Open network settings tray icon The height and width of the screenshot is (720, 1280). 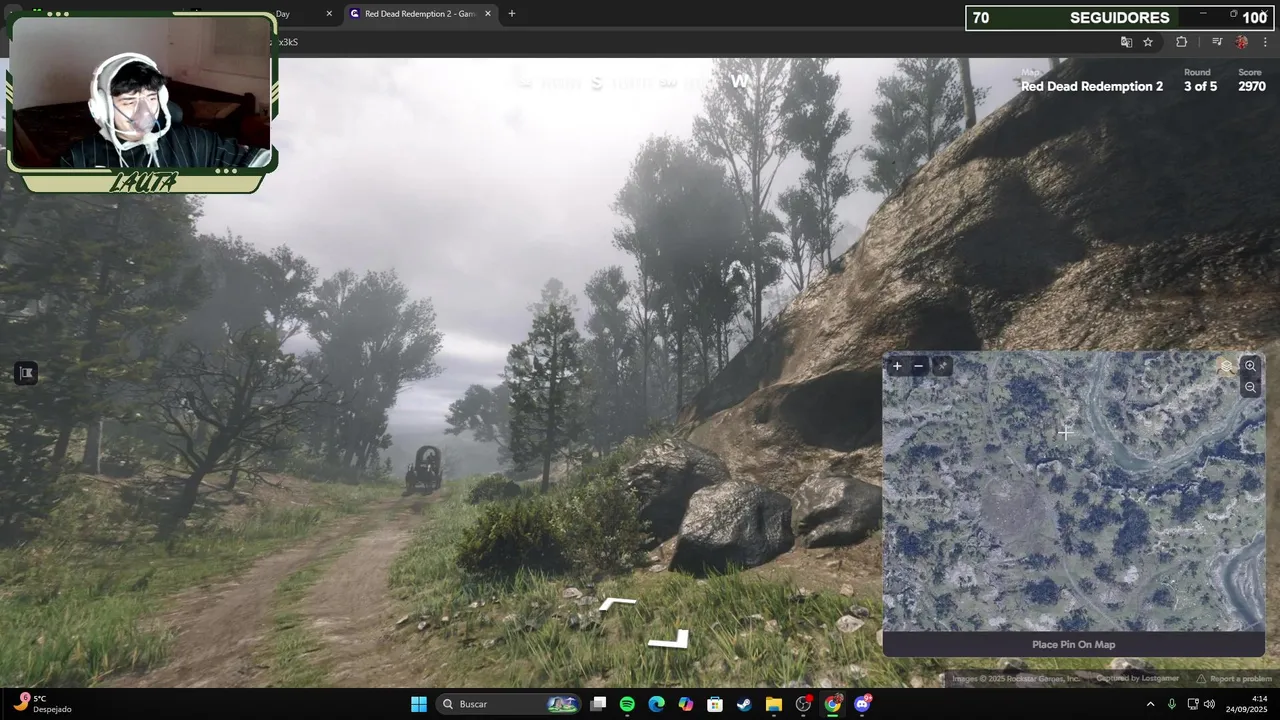tap(1193, 704)
